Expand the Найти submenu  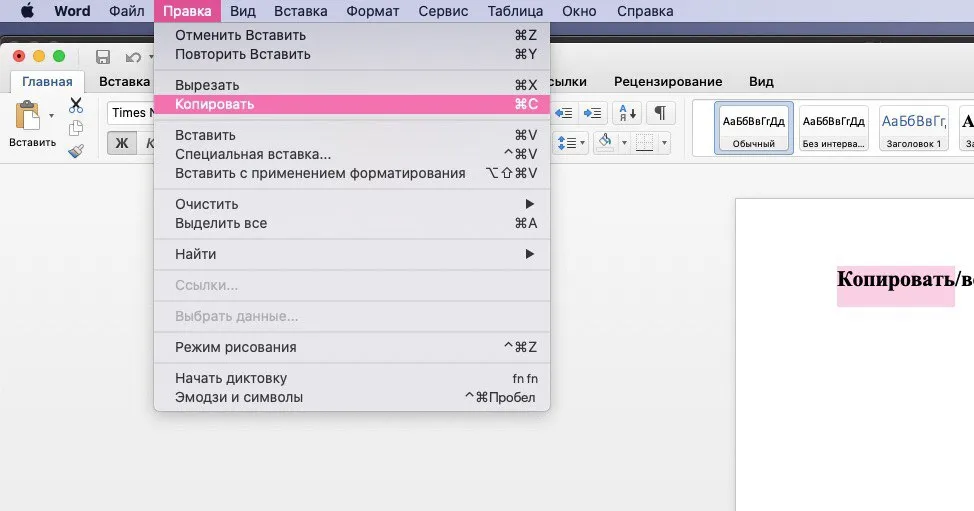351,254
